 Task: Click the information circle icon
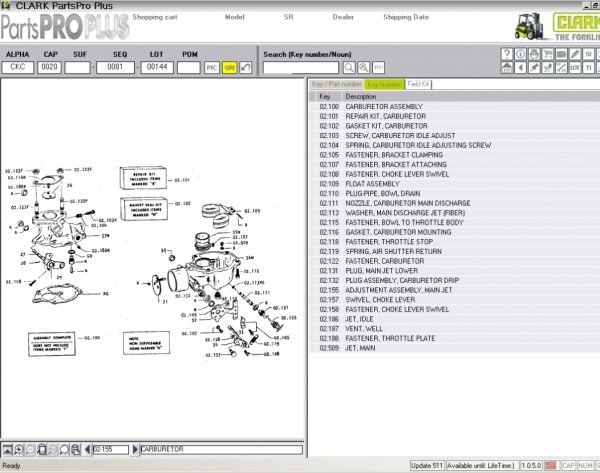(x=520, y=54)
